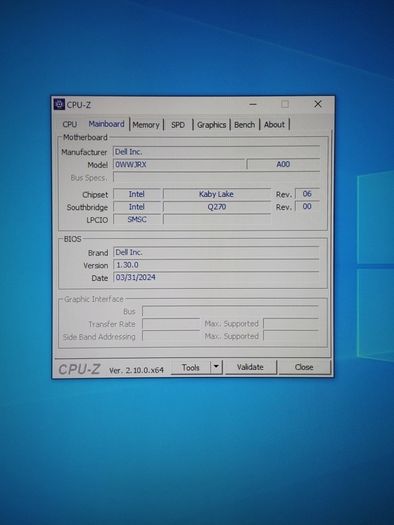Screen dimensions: 394x525
Task: Click the BIOS Version field 1.30.0
Action: pyautogui.click(x=216, y=265)
